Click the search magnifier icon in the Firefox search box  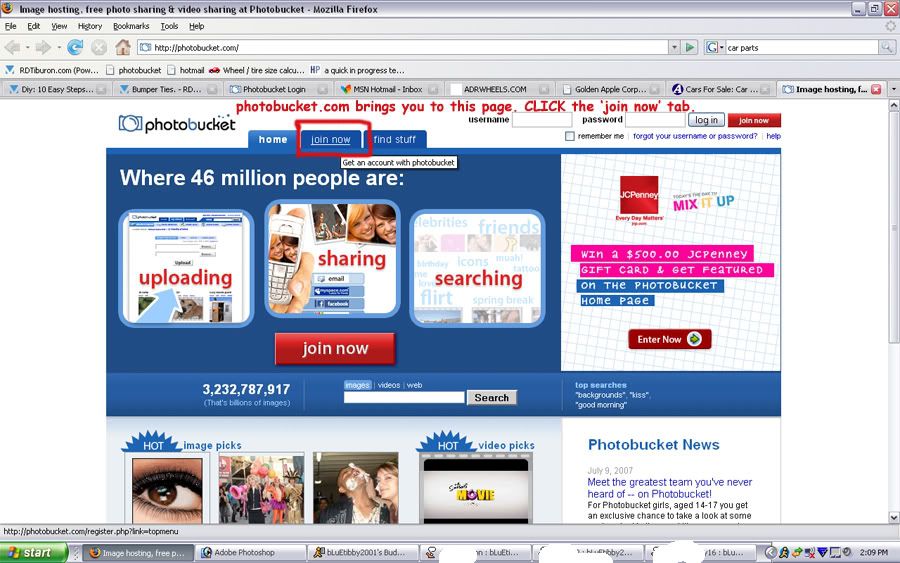887,47
